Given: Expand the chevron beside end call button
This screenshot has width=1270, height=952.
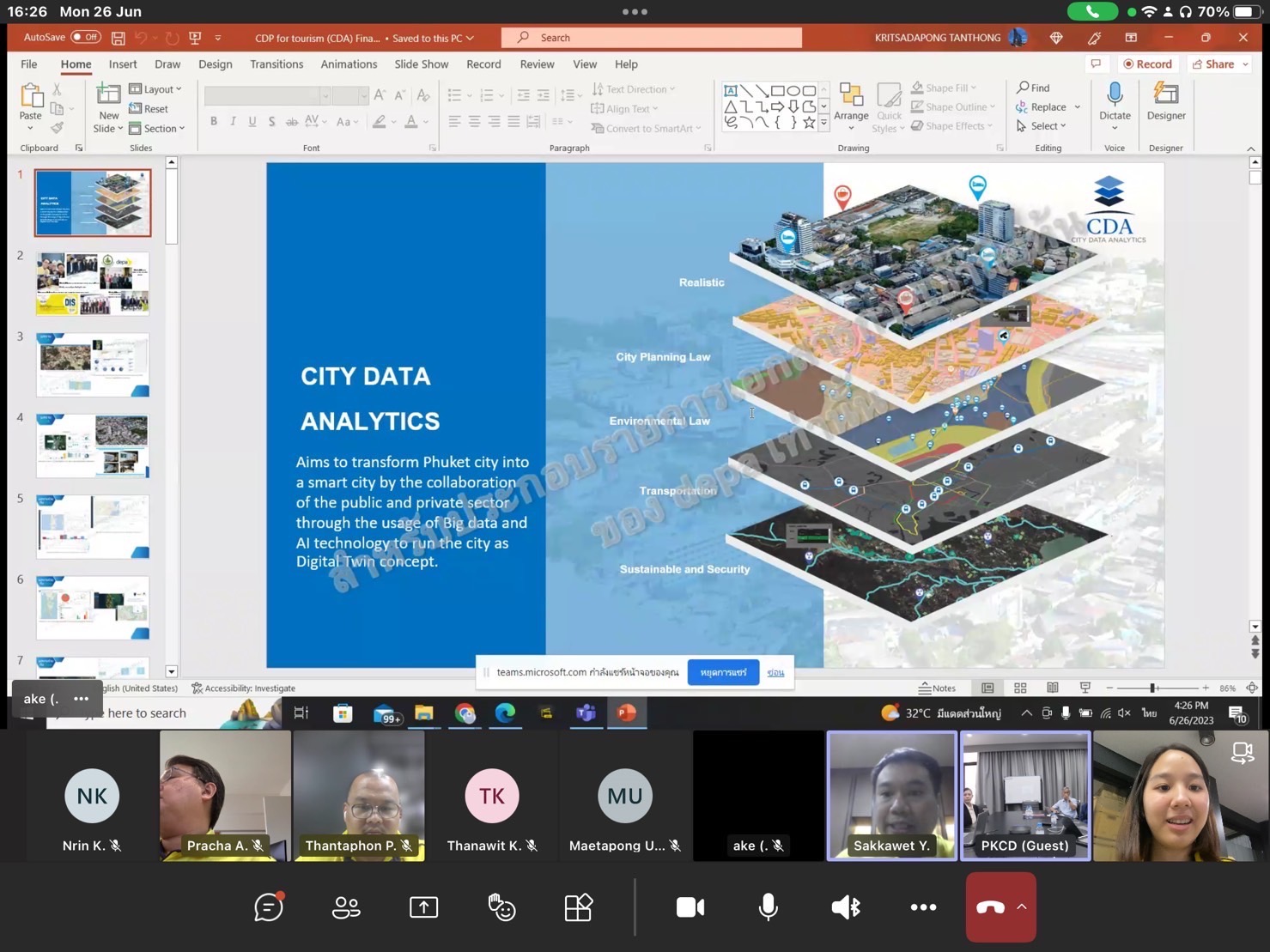Looking at the screenshot, I should click(1022, 907).
